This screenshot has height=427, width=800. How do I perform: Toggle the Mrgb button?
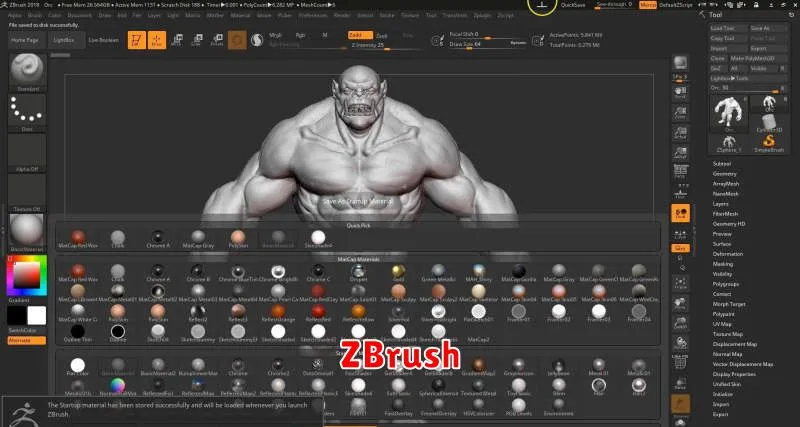point(276,35)
